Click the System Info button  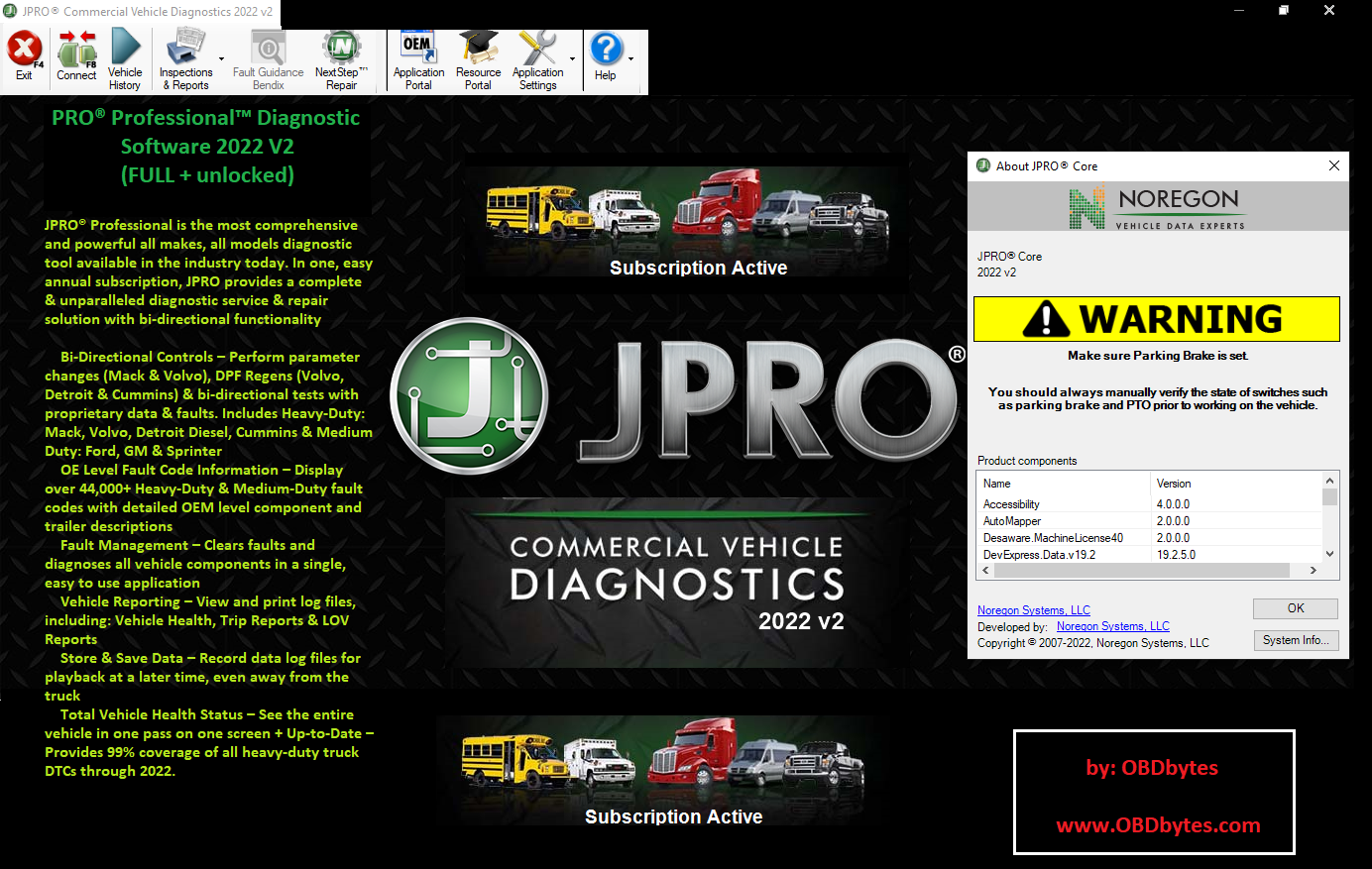click(1295, 640)
